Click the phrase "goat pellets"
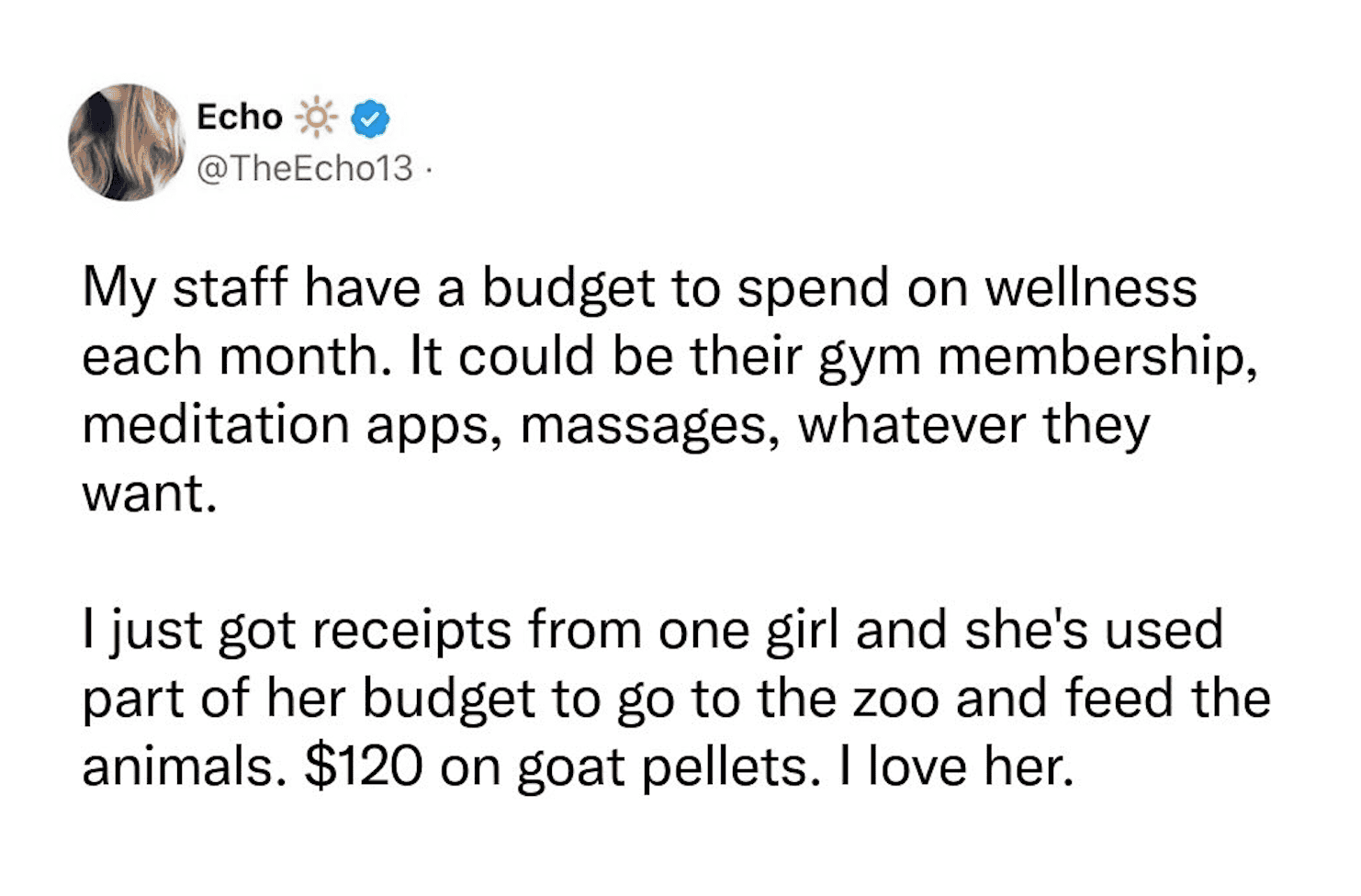 tap(668, 767)
